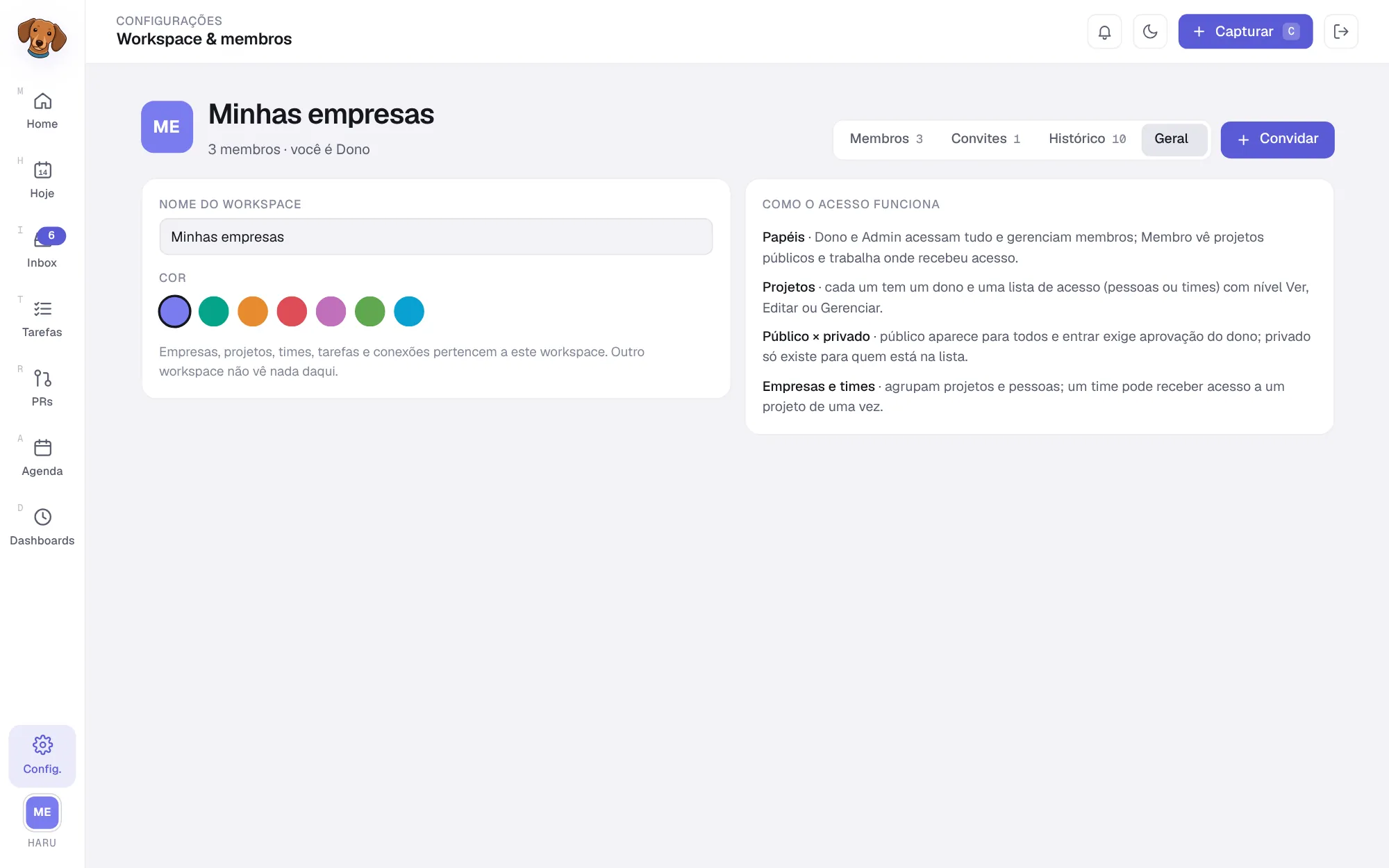Screen dimensions: 1389x868
Task: Select the light blue color swatch
Action: 409,311
